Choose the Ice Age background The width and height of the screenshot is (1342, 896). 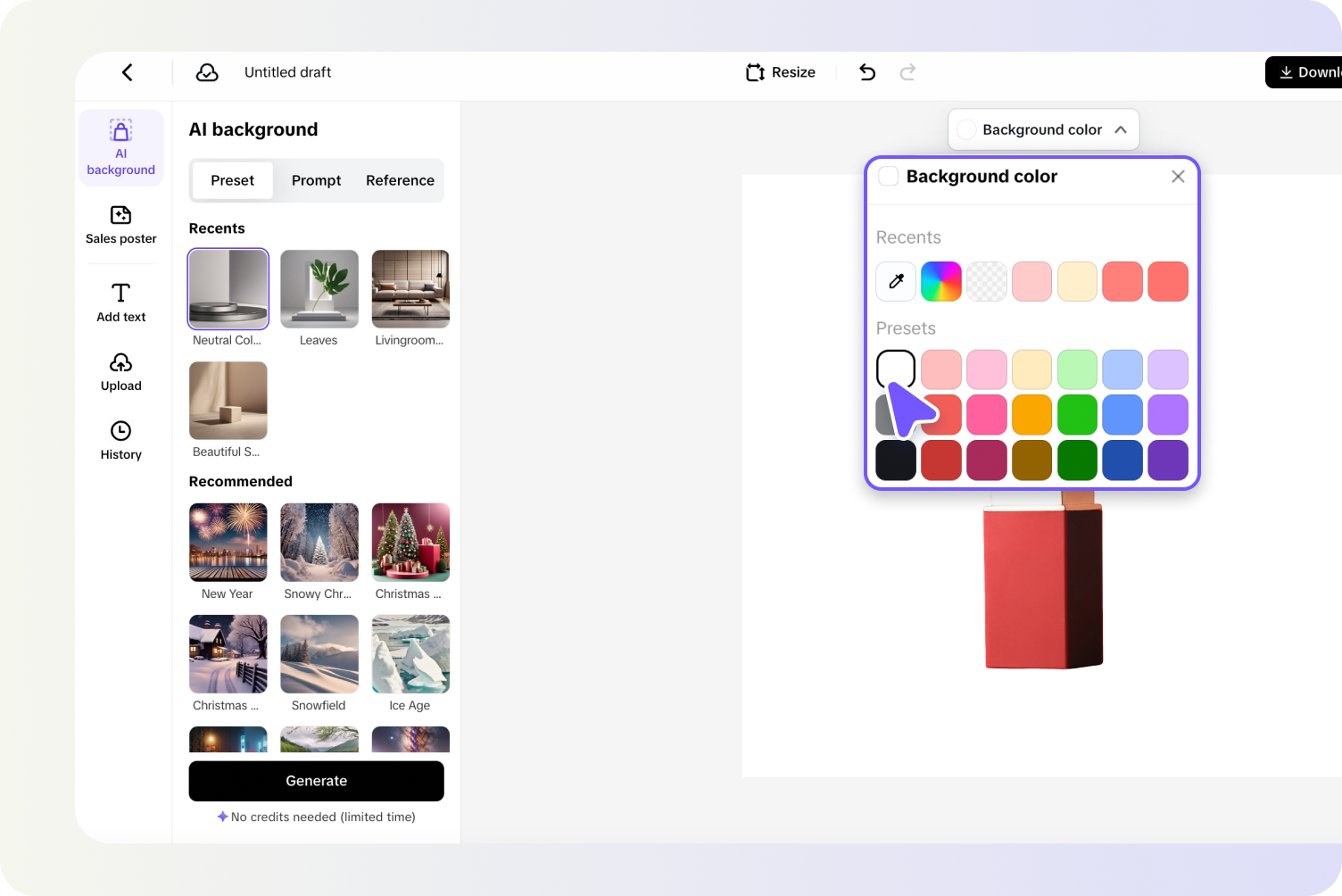410,654
